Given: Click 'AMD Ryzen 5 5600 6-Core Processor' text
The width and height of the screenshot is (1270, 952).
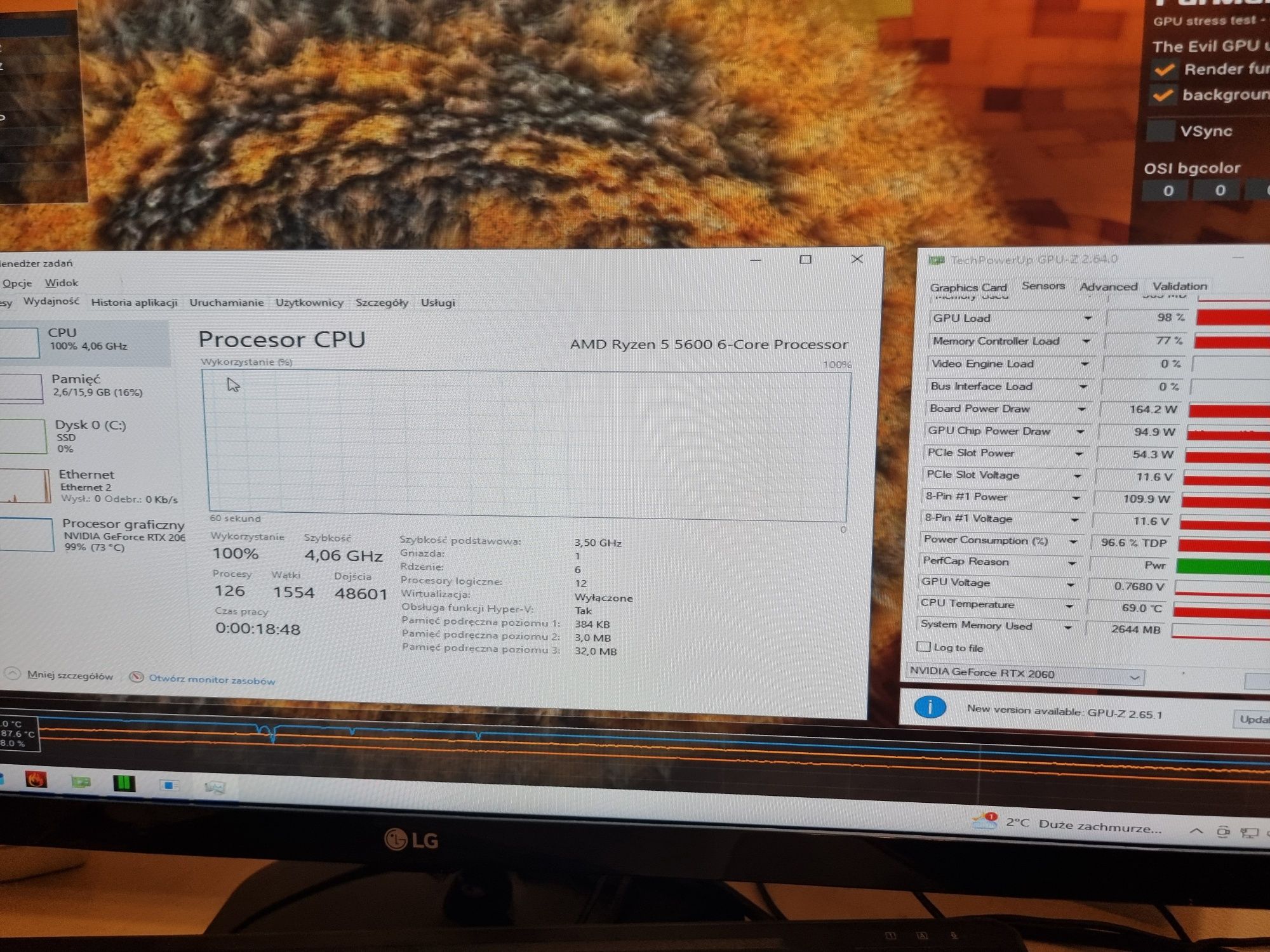Looking at the screenshot, I should (709, 345).
